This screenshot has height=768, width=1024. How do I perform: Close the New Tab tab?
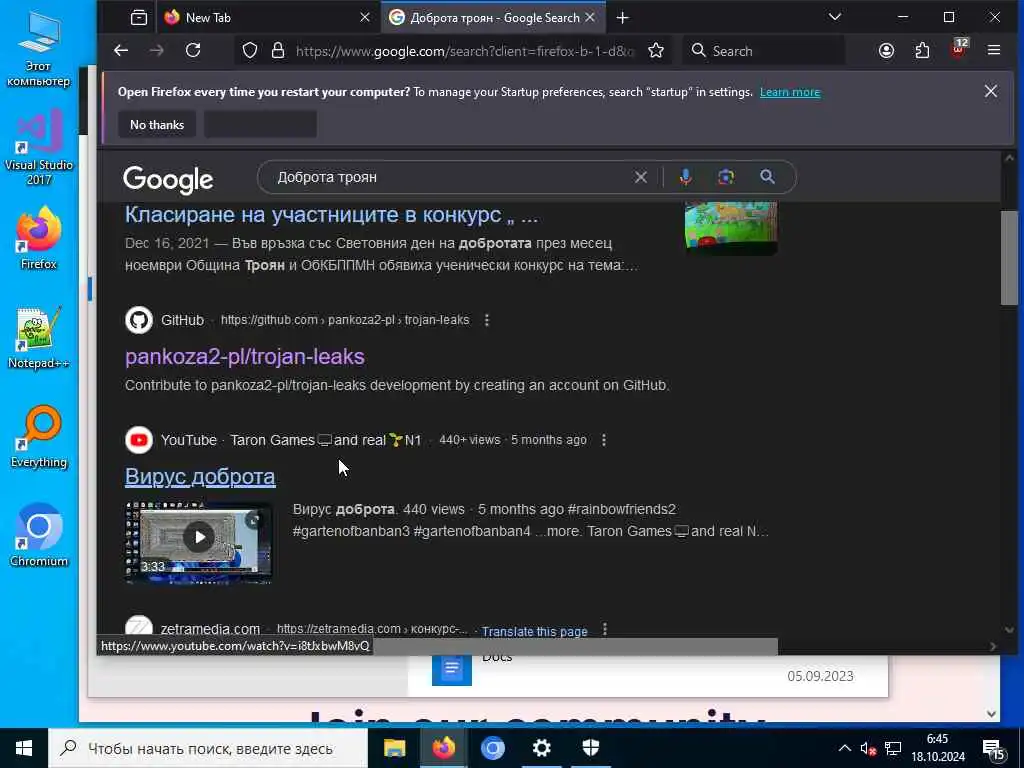click(x=365, y=18)
